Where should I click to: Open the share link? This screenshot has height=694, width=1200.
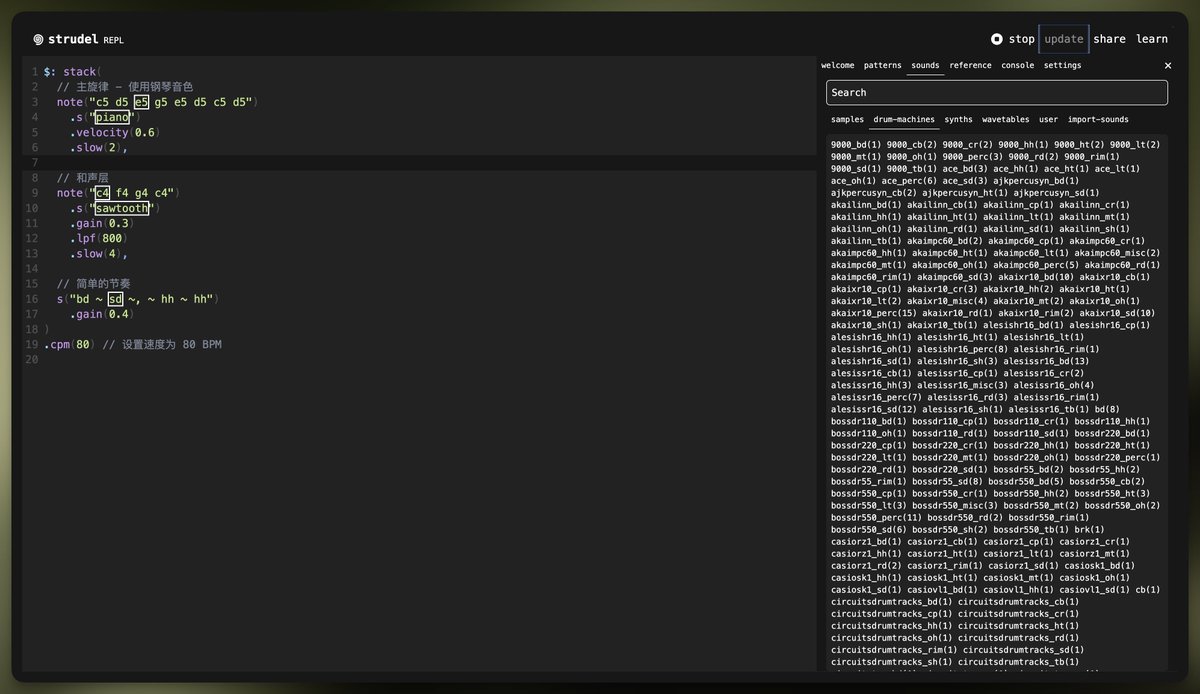(x=1109, y=39)
